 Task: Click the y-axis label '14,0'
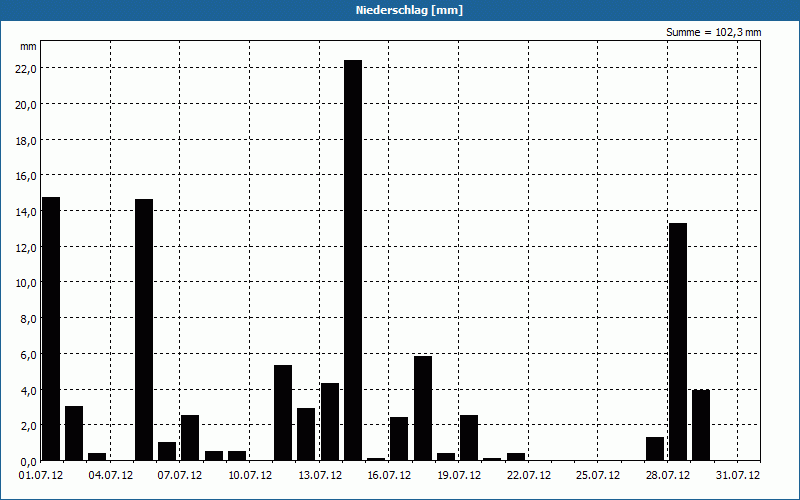(26, 212)
